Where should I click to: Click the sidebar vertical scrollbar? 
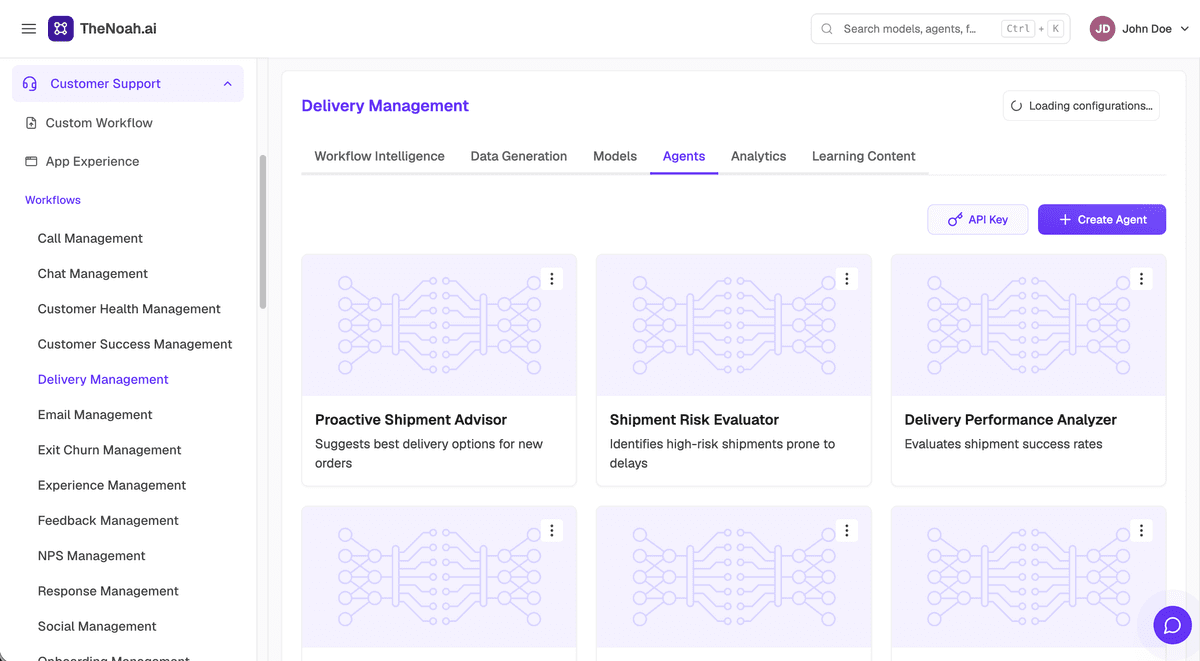[263, 232]
